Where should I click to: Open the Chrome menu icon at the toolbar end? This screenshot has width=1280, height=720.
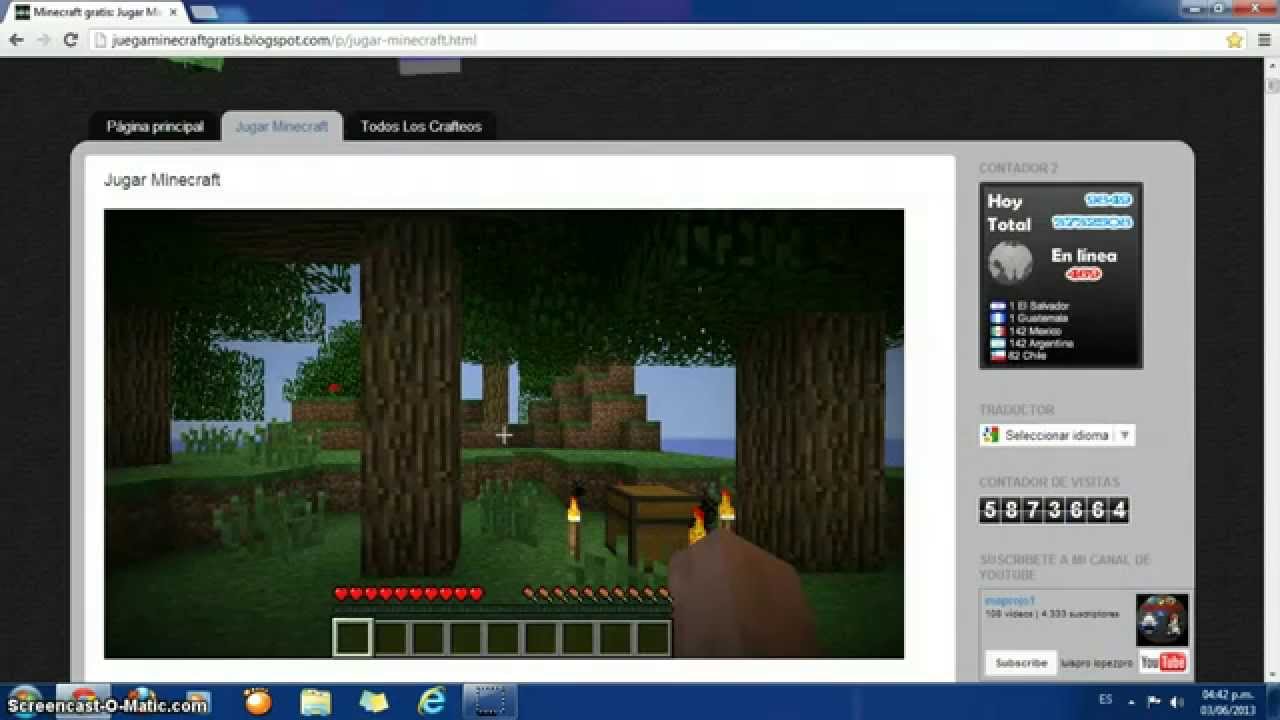[x=1263, y=40]
